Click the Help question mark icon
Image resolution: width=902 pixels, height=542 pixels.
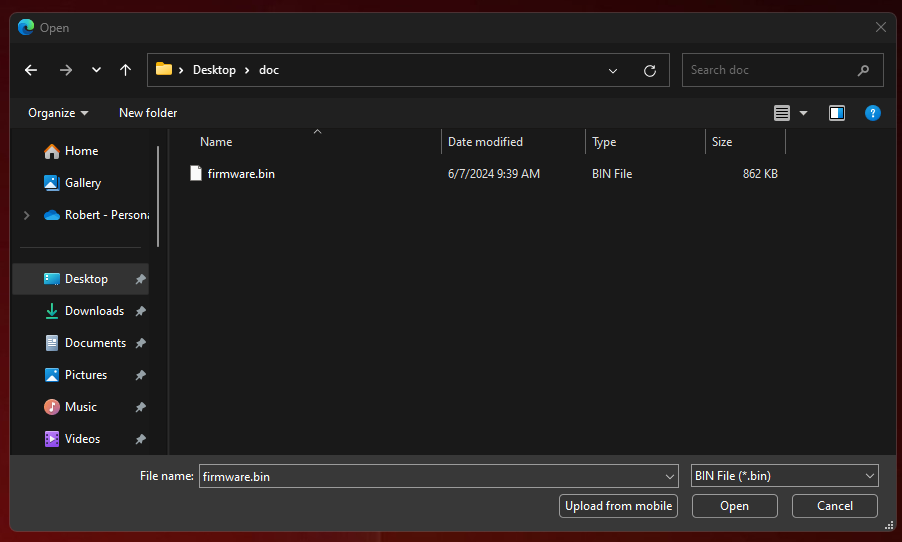(872, 113)
